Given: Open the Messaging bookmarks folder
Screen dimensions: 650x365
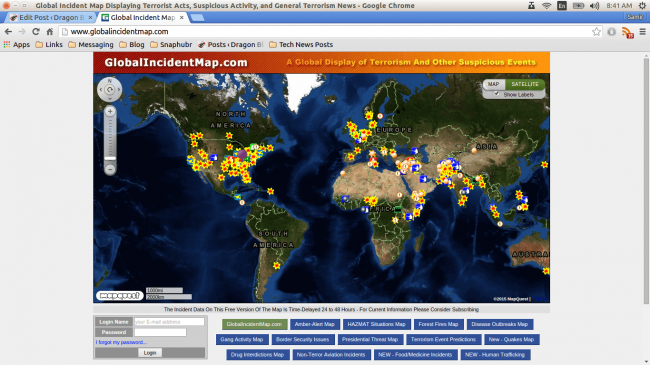Looking at the screenshot, I should click(91, 44).
